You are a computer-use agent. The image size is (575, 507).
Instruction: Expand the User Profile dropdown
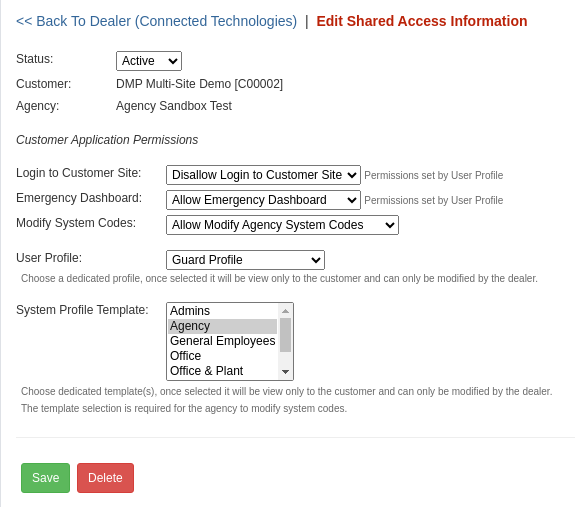tap(245, 260)
